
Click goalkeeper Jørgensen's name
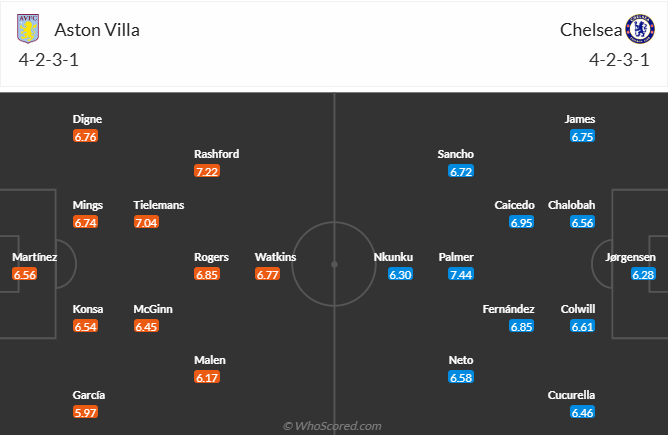(x=630, y=257)
